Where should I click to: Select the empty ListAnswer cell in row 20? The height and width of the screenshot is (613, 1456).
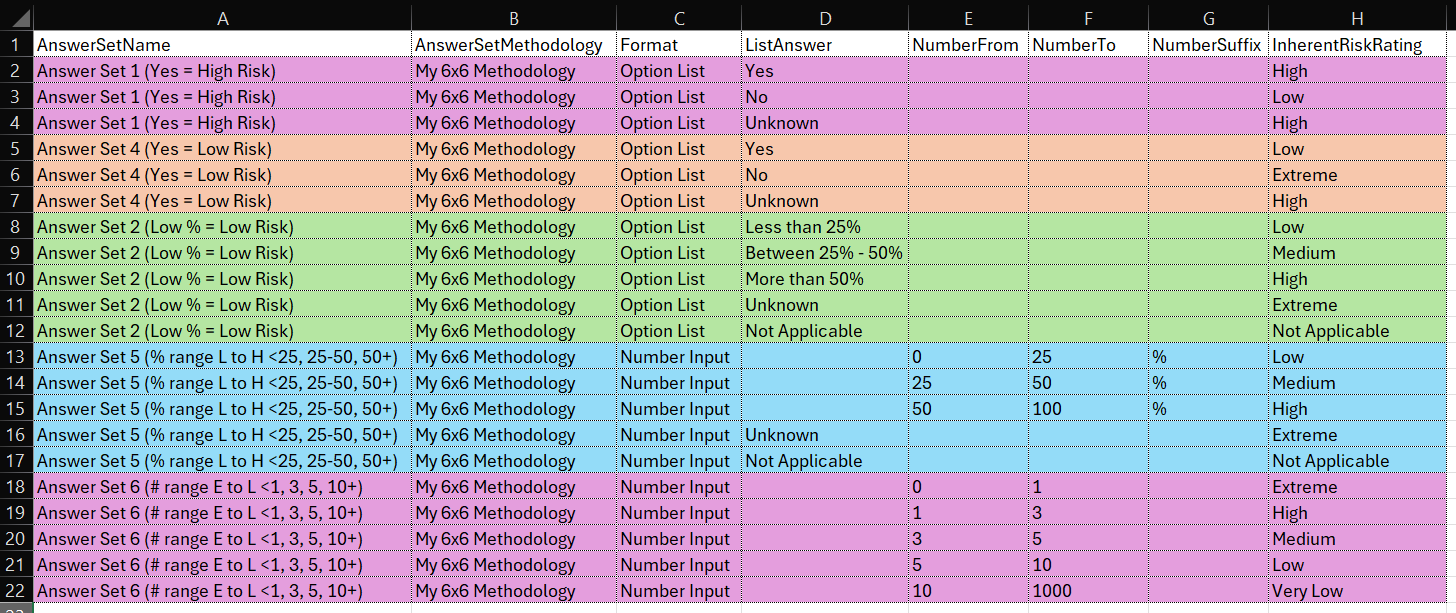(824, 539)
